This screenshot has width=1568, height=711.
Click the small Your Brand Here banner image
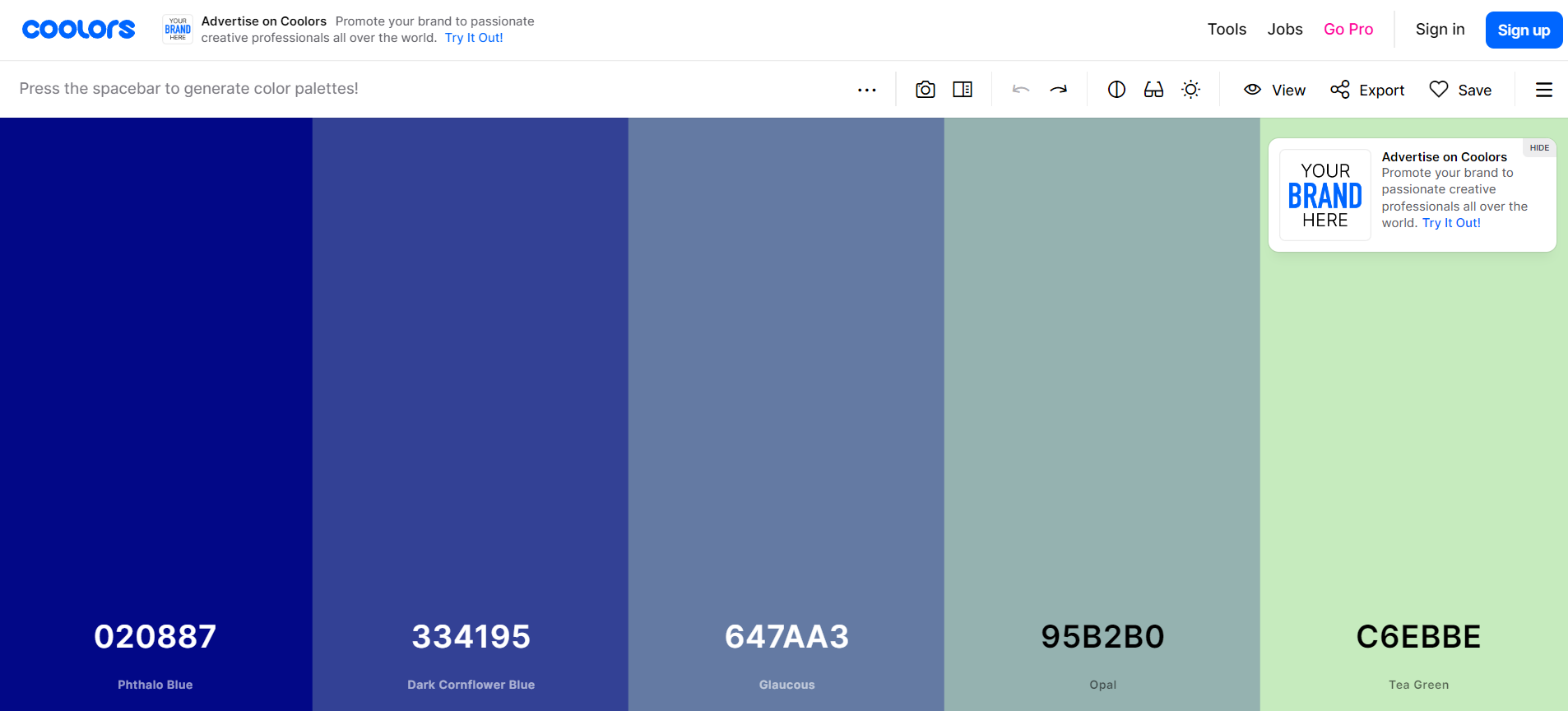coord(178,29)
